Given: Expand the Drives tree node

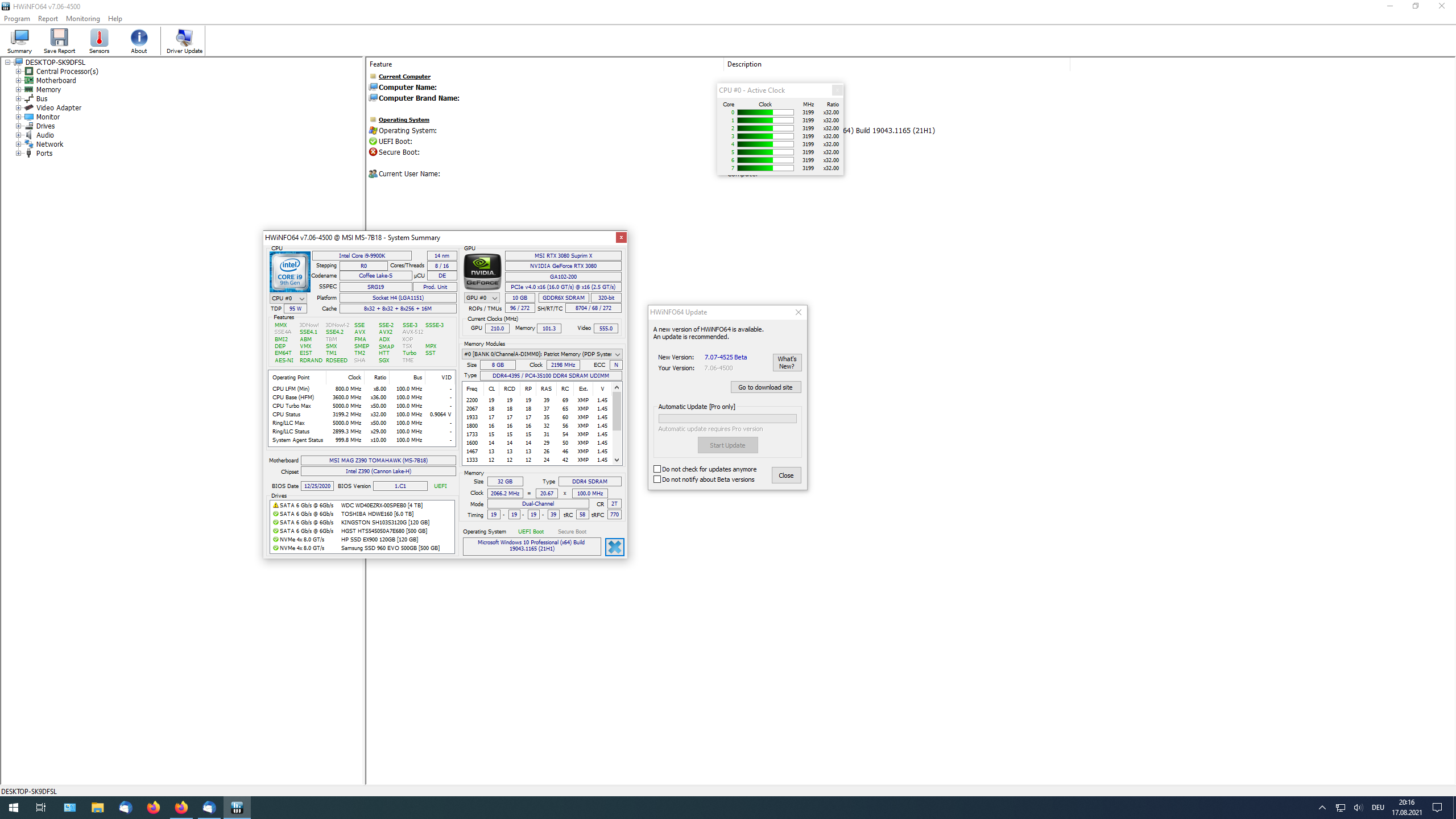Looking at the screenshot, I should pos(19,126).
